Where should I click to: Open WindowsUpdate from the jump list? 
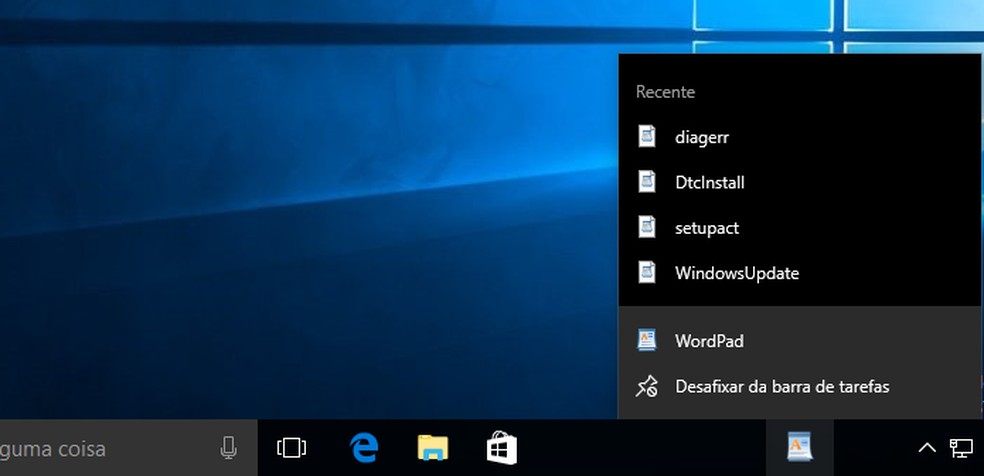click(800, 273)
